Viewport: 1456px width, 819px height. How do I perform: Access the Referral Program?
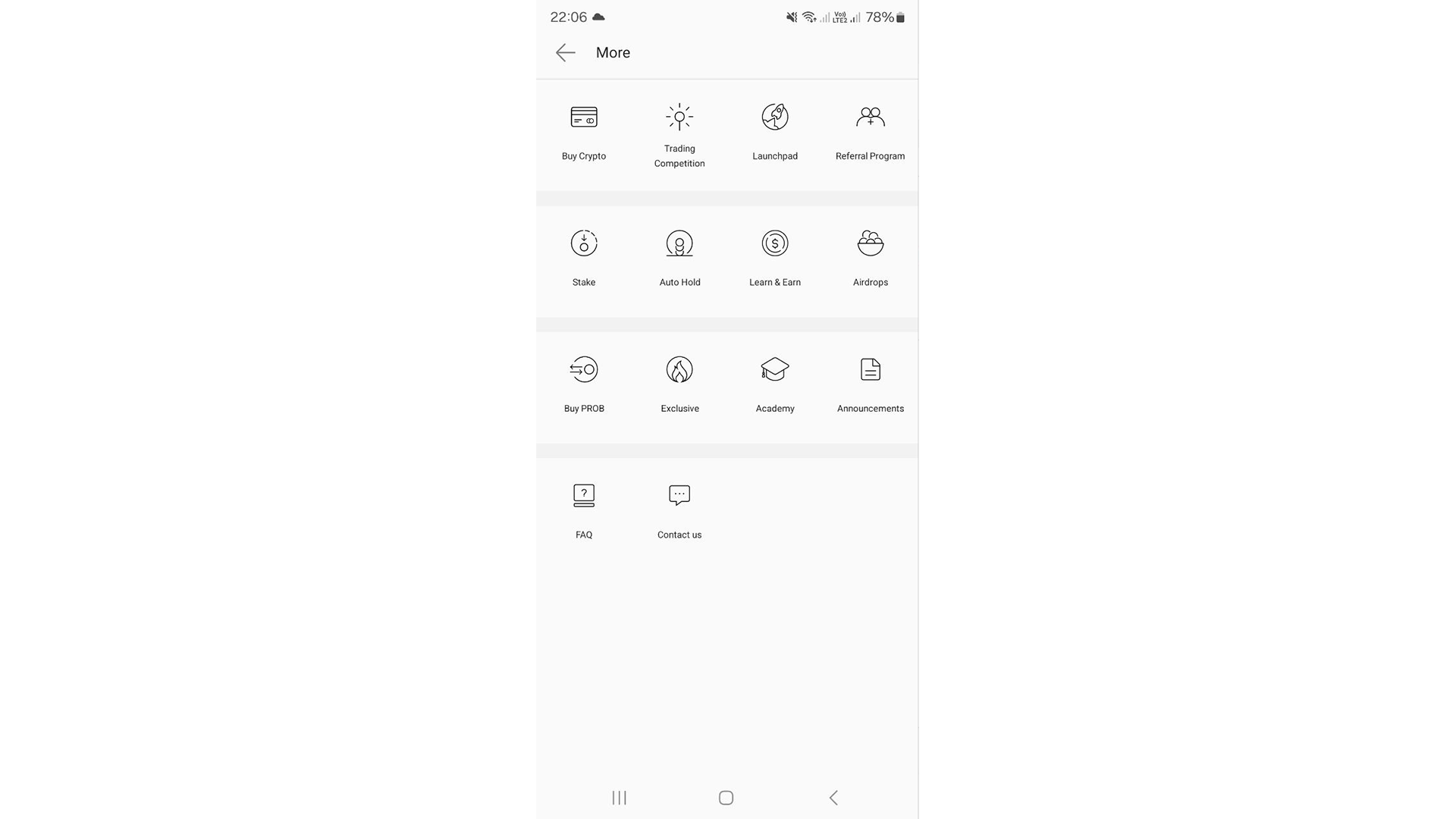point(870,130)
